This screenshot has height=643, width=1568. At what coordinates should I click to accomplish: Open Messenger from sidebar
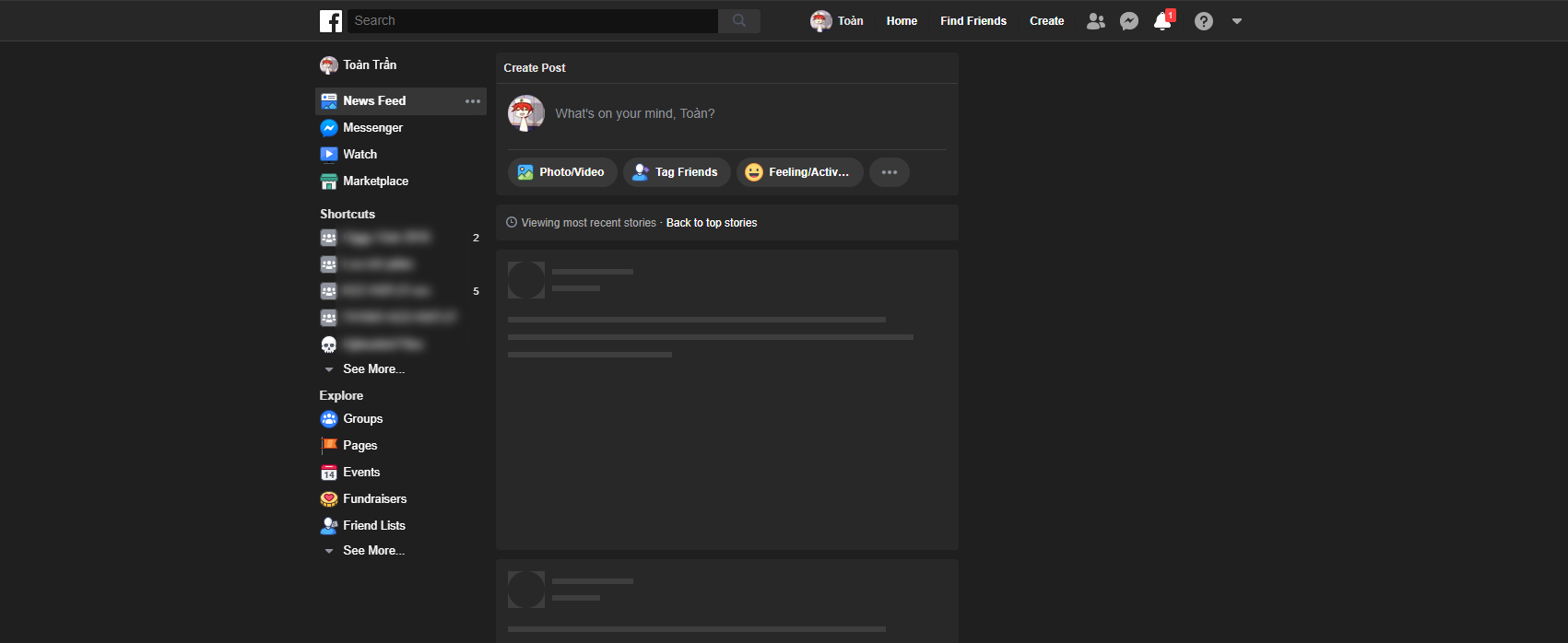coord(372,128)
